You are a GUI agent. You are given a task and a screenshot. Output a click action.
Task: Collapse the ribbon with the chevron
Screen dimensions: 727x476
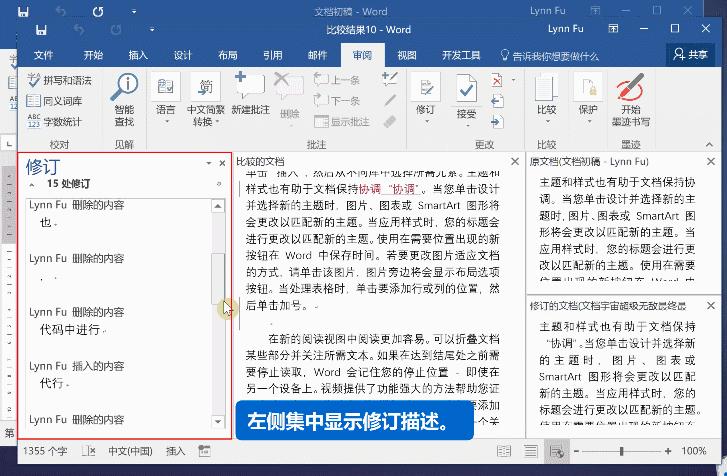[709, 145]
